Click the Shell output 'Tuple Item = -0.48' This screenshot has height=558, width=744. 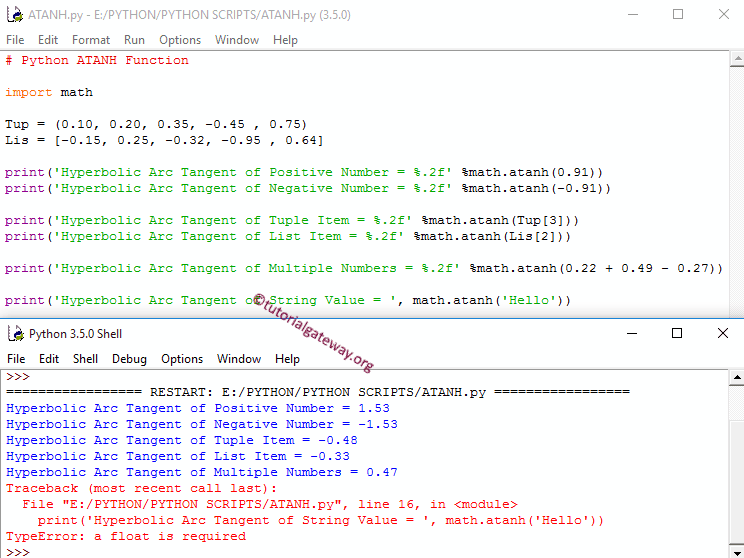[x=182, y=440]
